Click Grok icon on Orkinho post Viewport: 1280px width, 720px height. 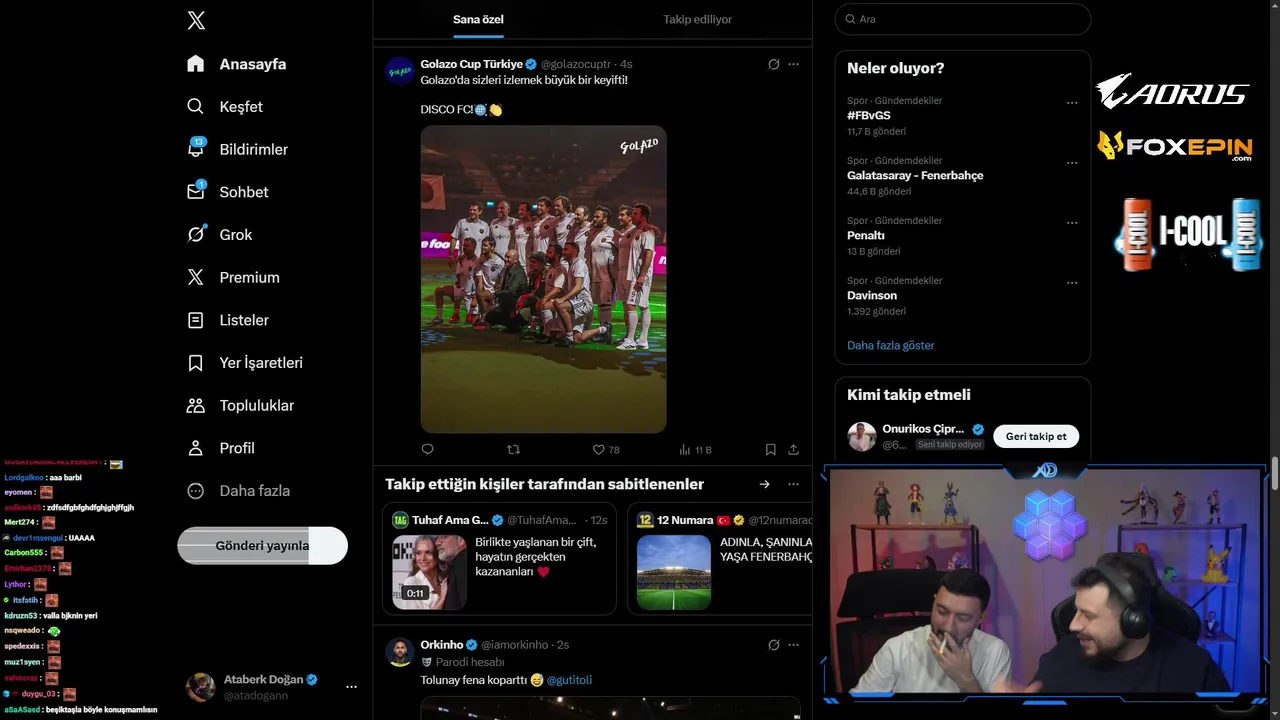[773, 645]
